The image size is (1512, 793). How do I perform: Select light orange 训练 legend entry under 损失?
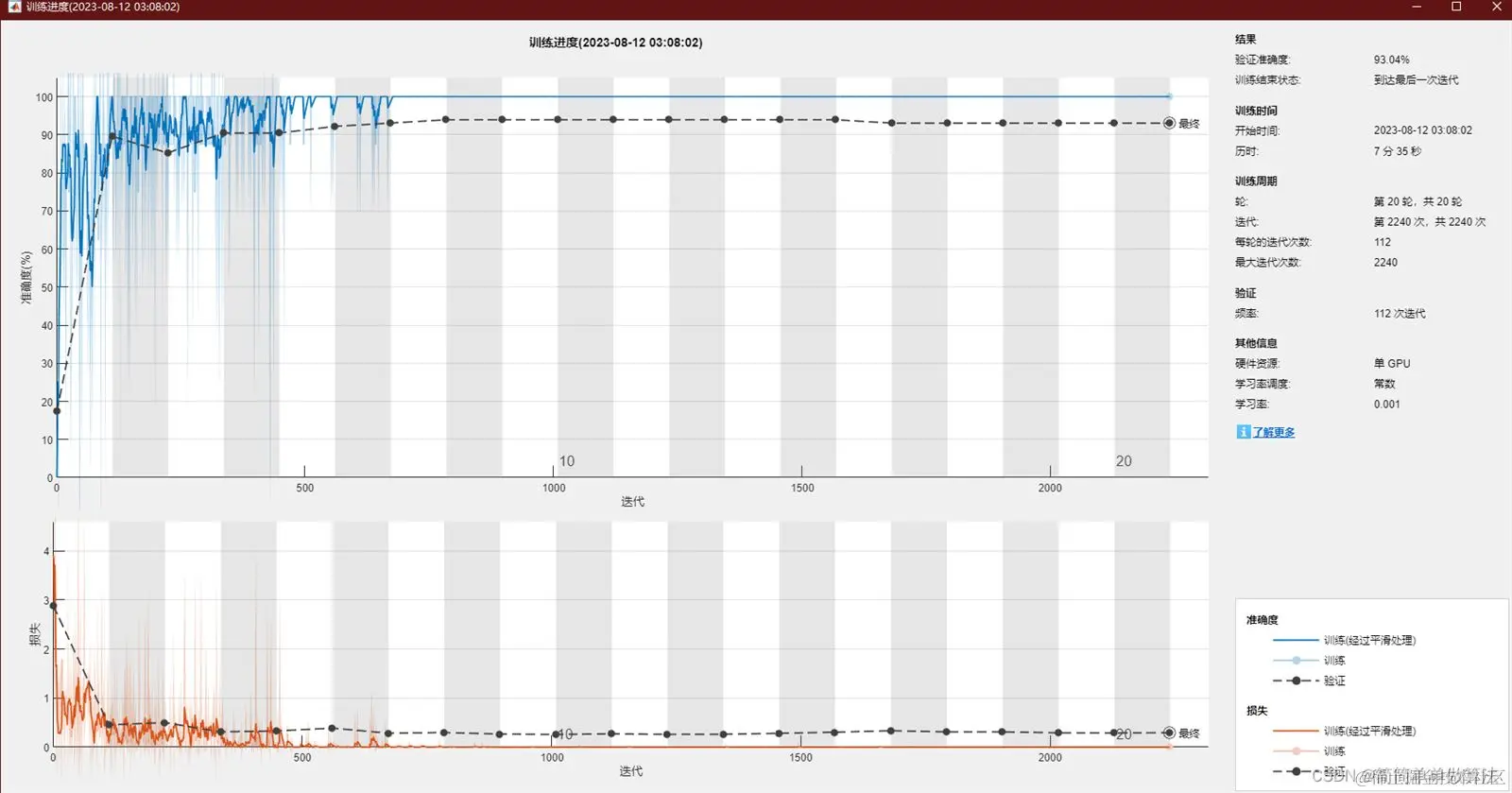pyautogui.click(x=1309, y=750)
